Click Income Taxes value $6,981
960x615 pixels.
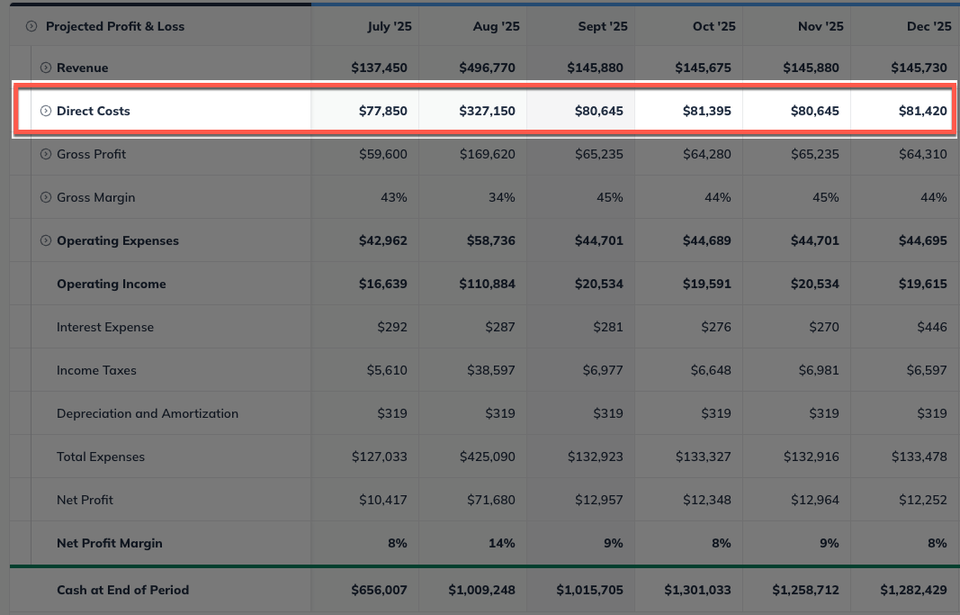coord(819,371)
